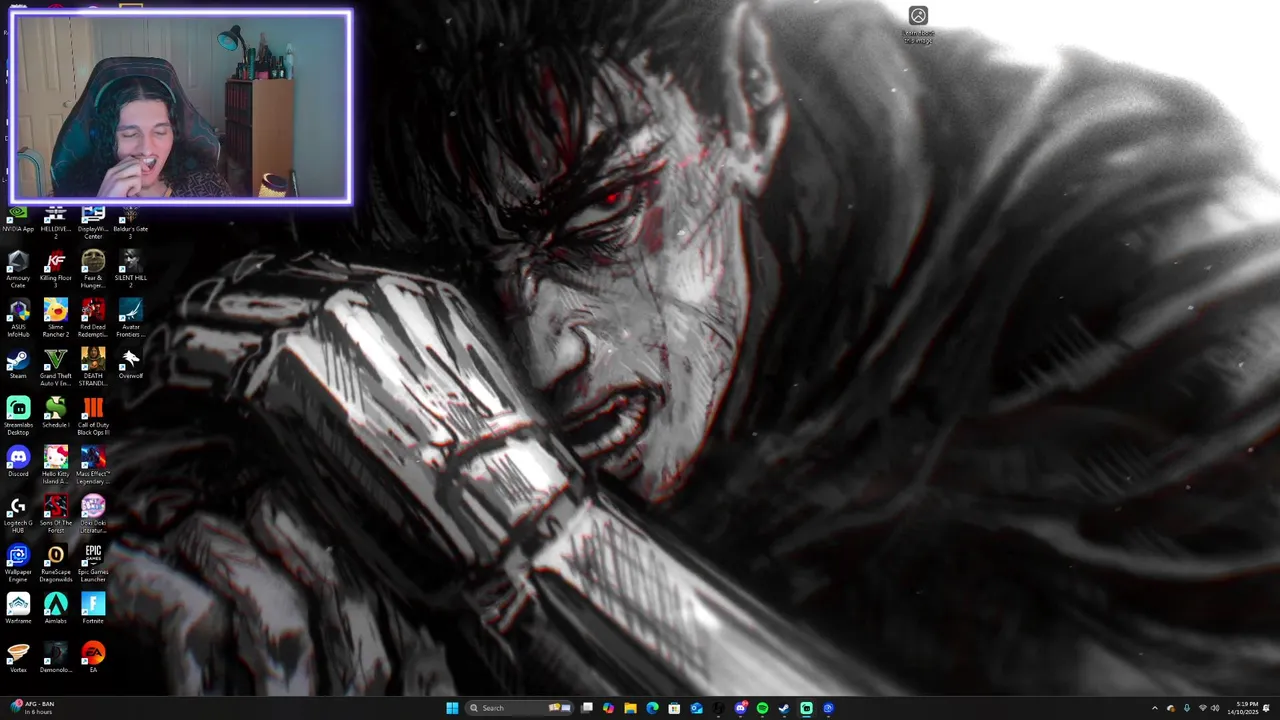Screen dimensions: 1280x720
Task: Select the Killing Floor 3 icon
Action: point(55,270)
